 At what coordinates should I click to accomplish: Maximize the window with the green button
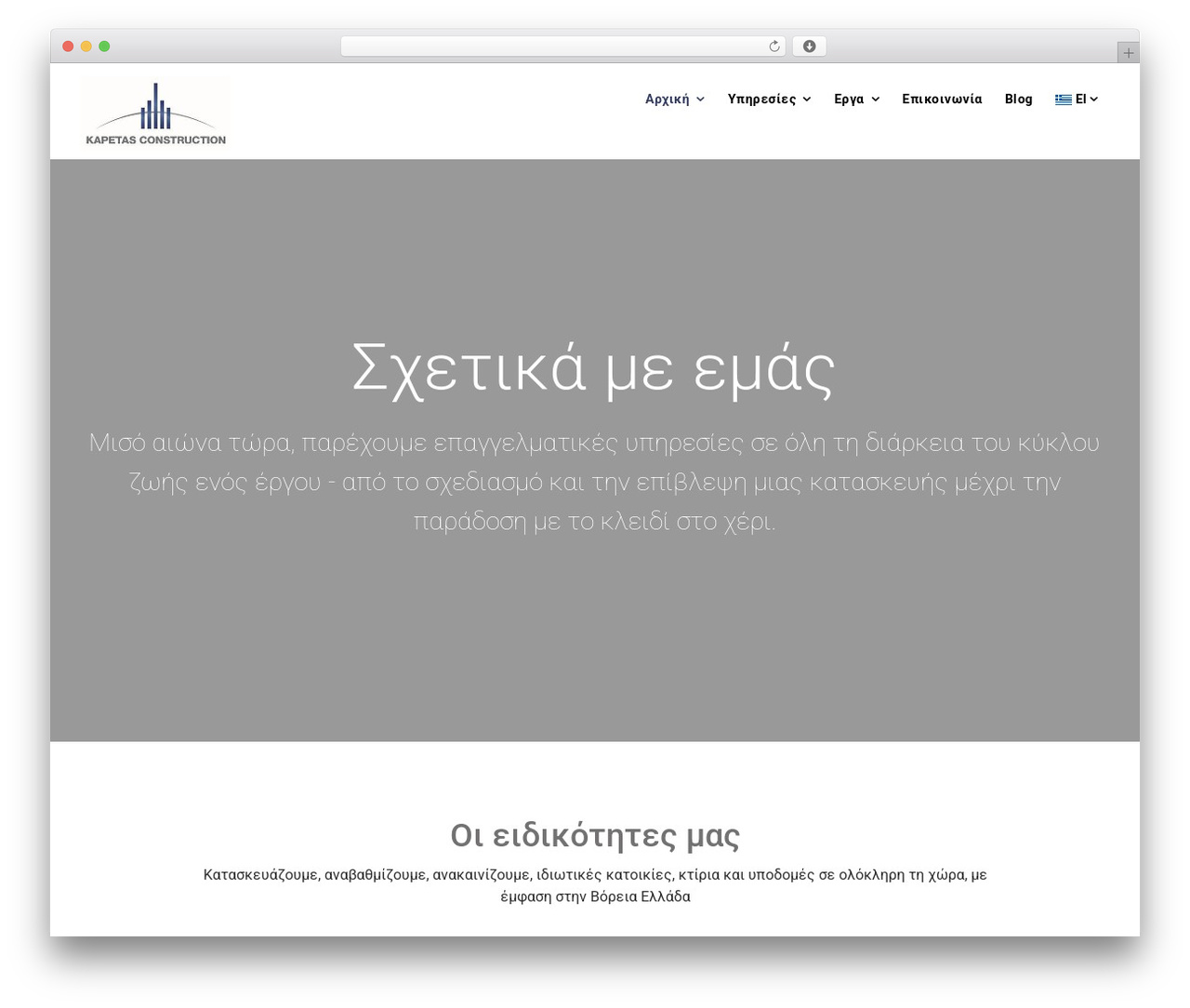(104, 46)
